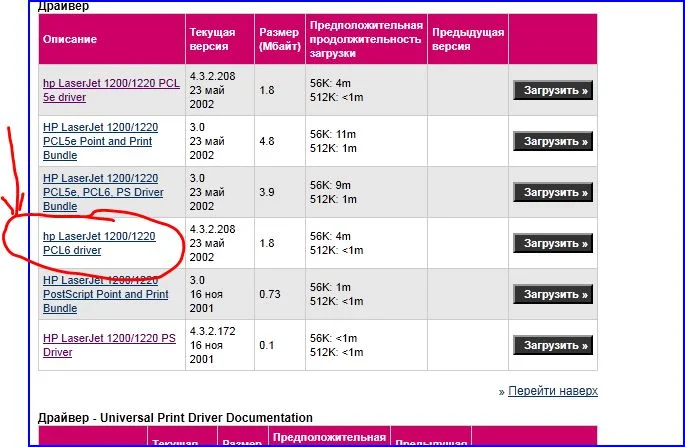Viewport: 685px width, 447px height.
Task: Click the Предыдущая версия column header
Action: pos(468,39)
